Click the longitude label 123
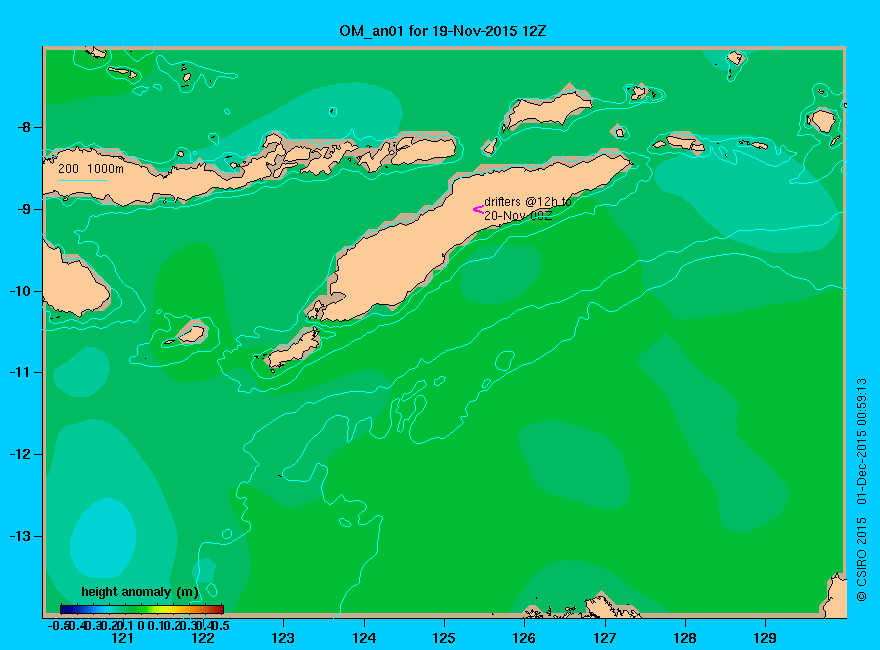The width and height of the screenshot is (880, 650). click(x=283, y=638)
